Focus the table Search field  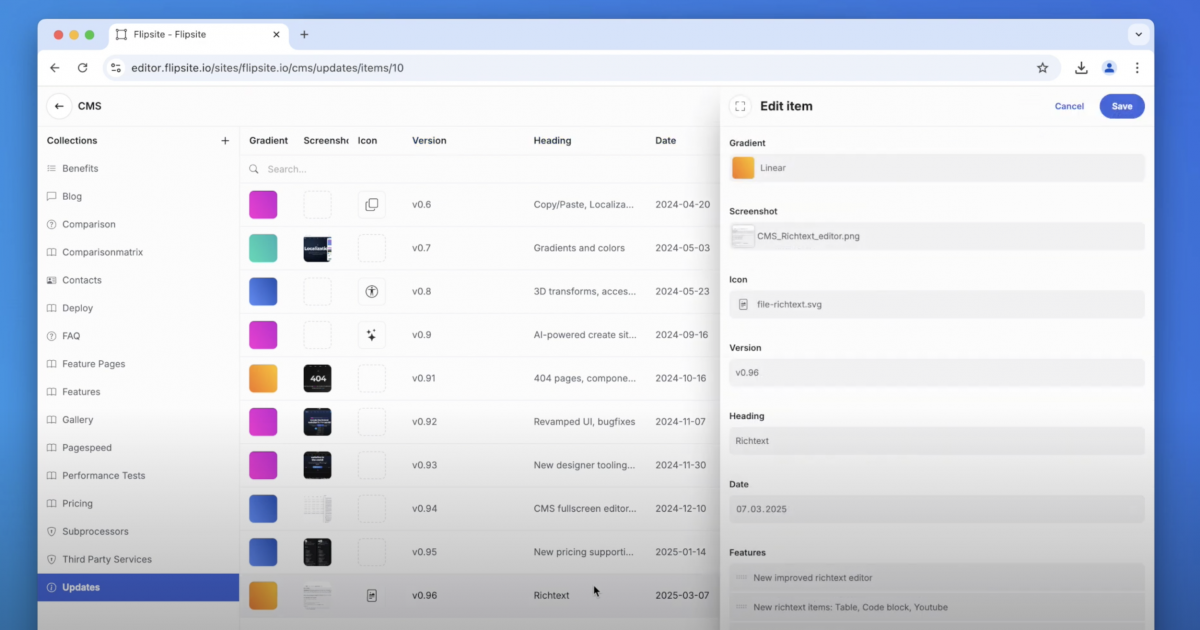pos(480,169)
